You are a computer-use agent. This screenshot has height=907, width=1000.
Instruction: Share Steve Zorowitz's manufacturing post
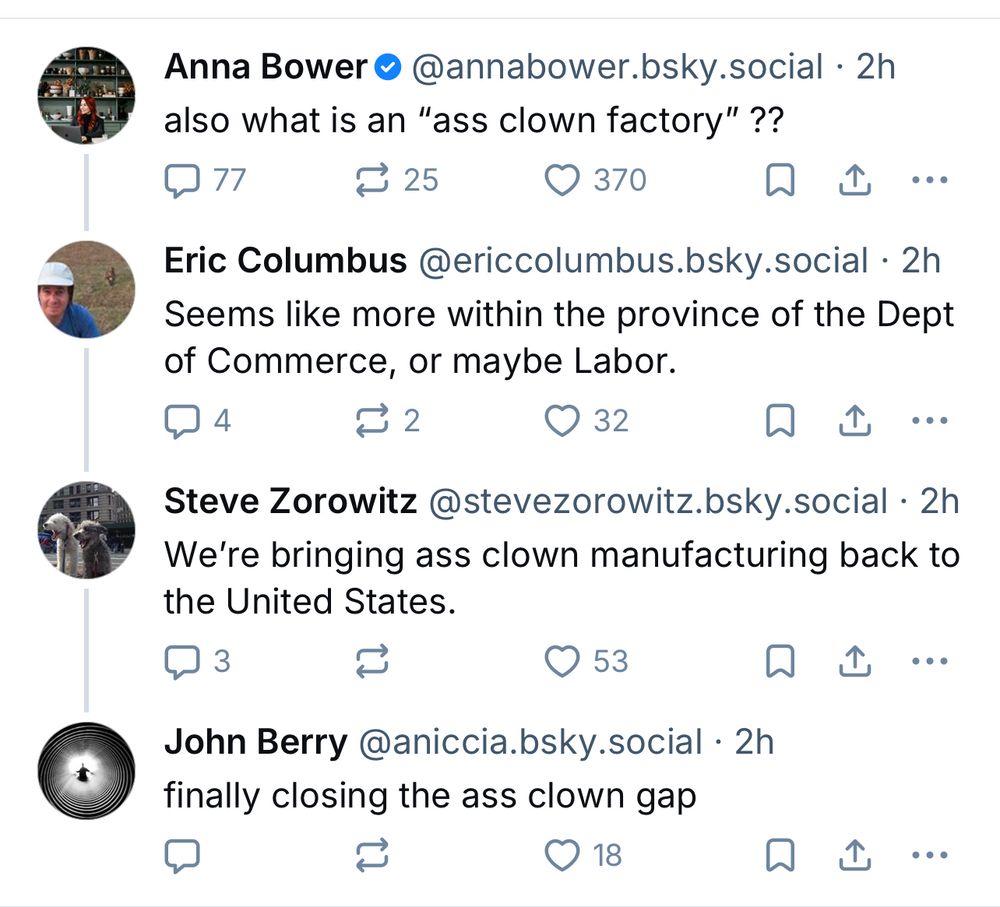pyautogui.click(x=853, y=661)
